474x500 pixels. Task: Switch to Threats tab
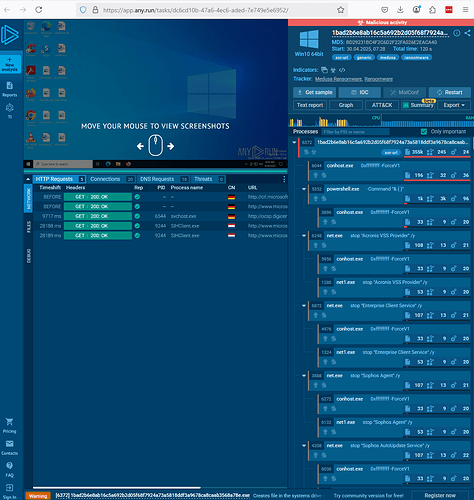coord(208,179)
